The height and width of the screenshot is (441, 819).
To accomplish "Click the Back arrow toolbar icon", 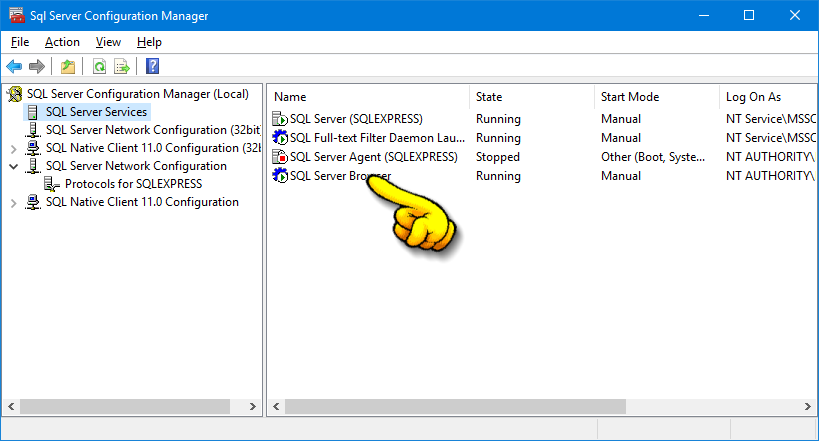I will [x=14, y=66].
